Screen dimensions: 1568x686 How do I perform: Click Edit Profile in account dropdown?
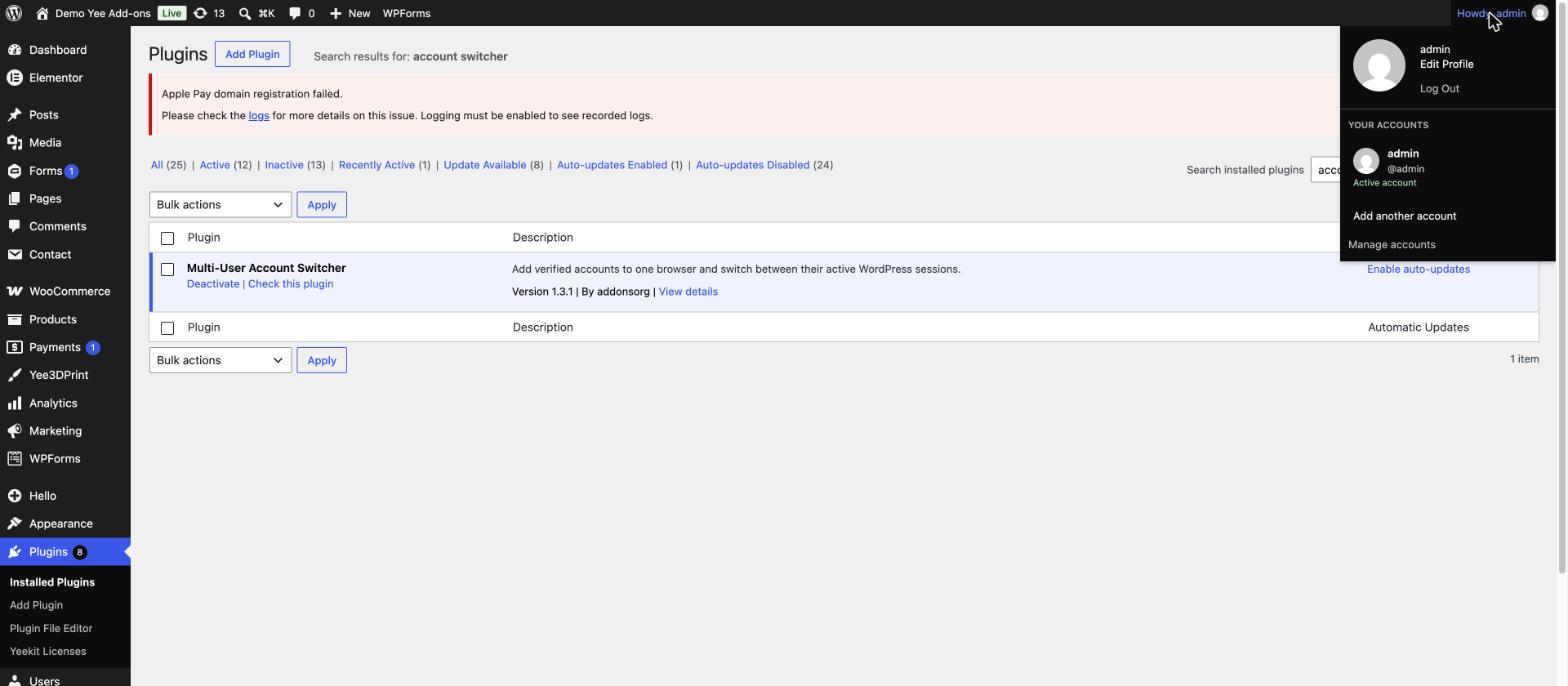[x=1446, y=64]
